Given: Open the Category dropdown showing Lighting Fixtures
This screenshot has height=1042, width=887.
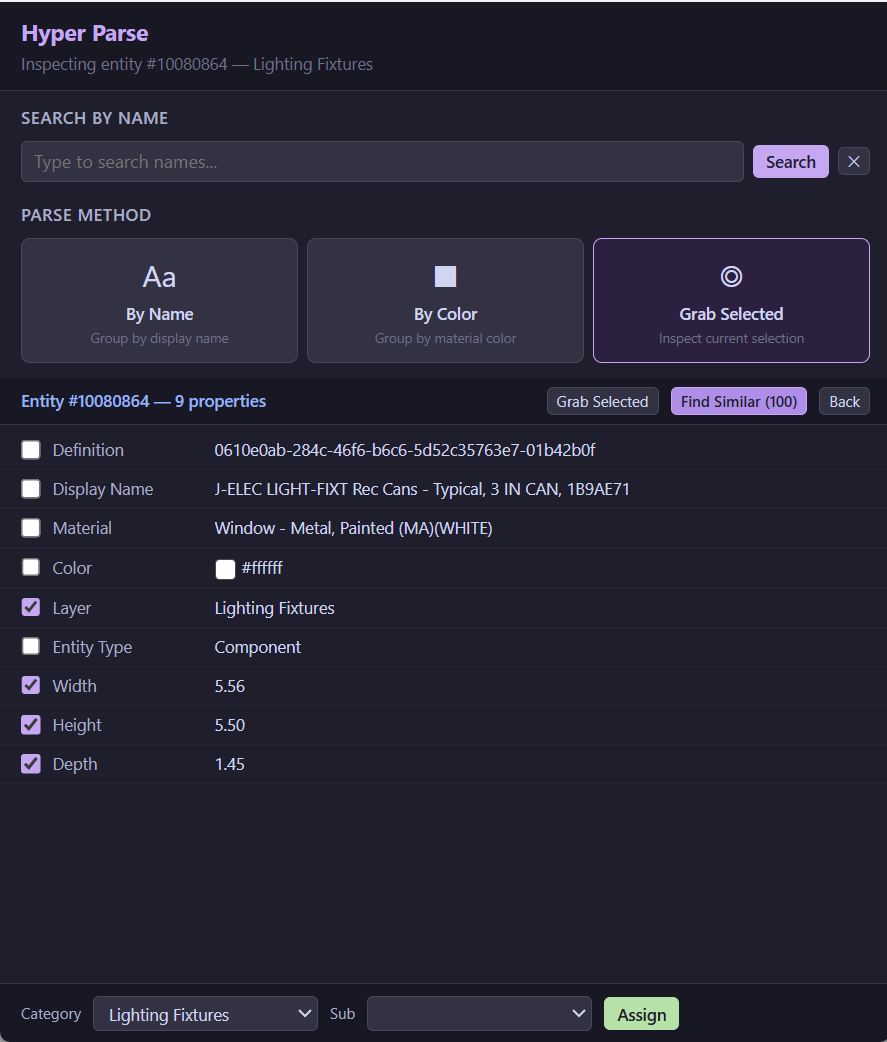Looking at the screenshot, I should (205, 1014).
